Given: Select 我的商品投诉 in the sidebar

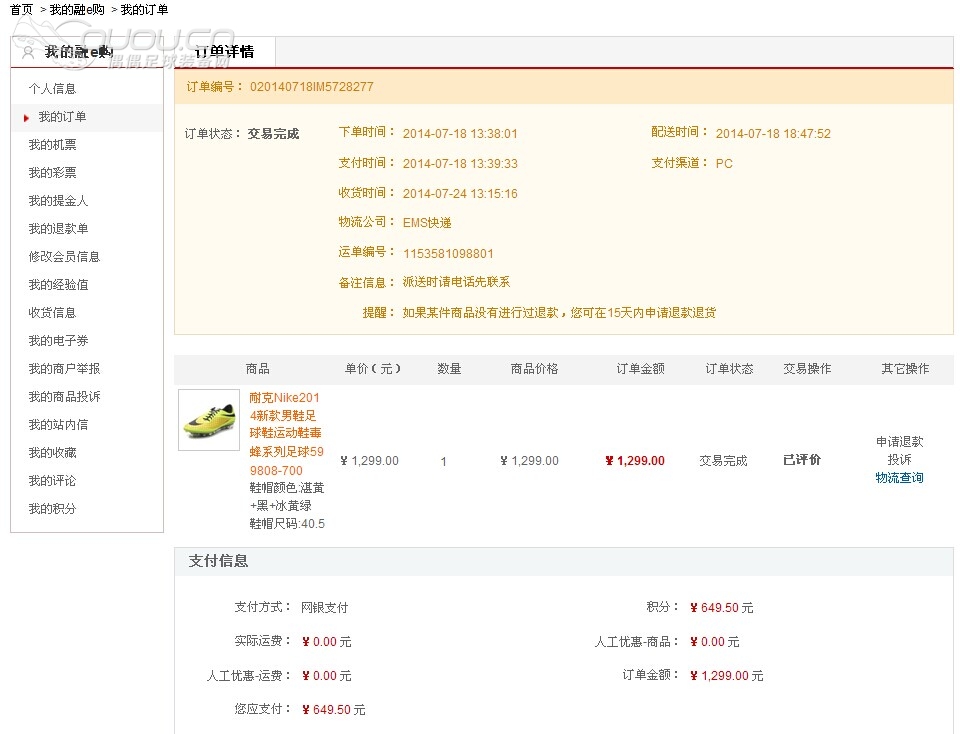Looking at the screenshot, I should coord(56,397).
